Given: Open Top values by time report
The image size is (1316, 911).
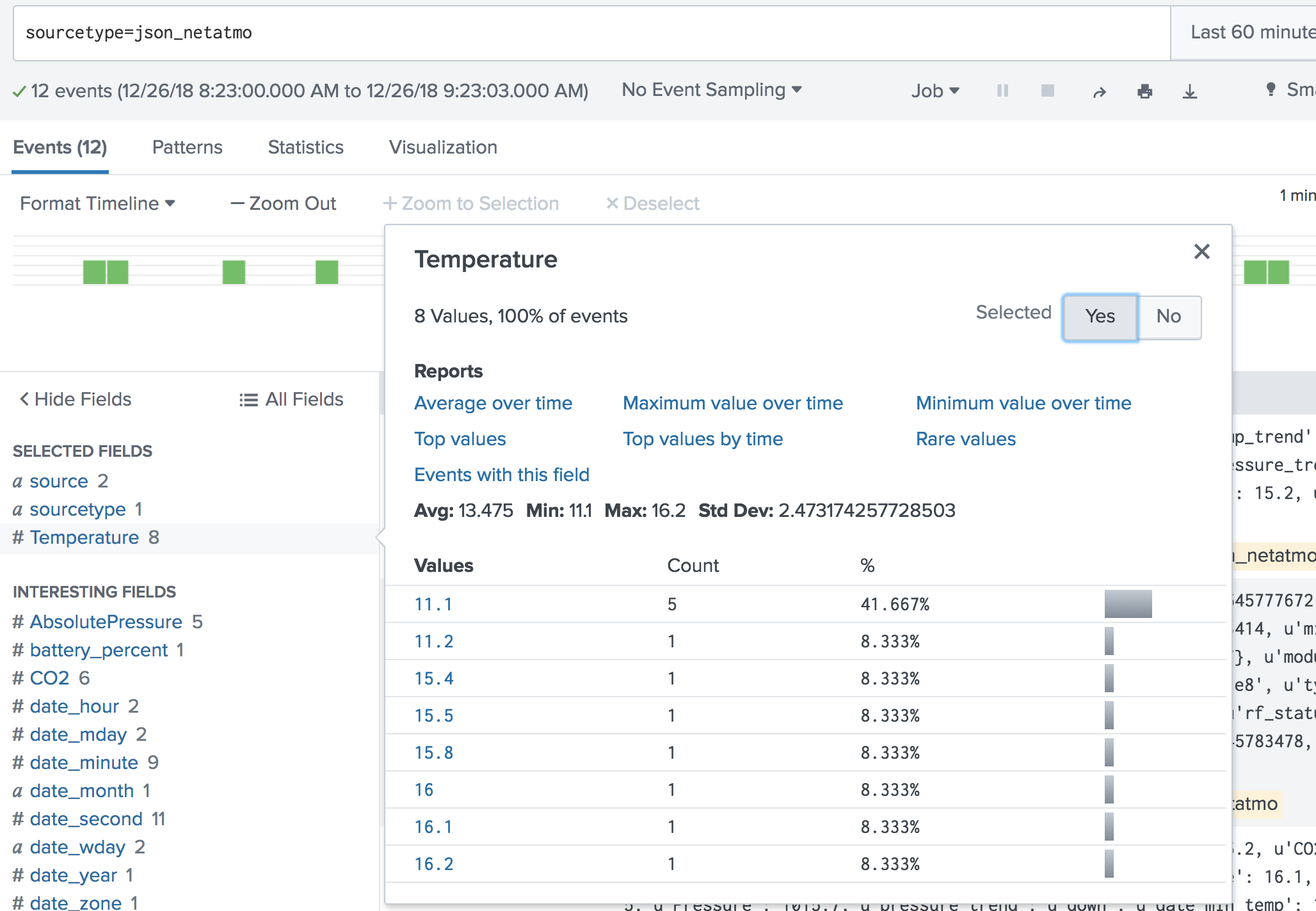Looking at the screenshot, I should pos(703,440).
